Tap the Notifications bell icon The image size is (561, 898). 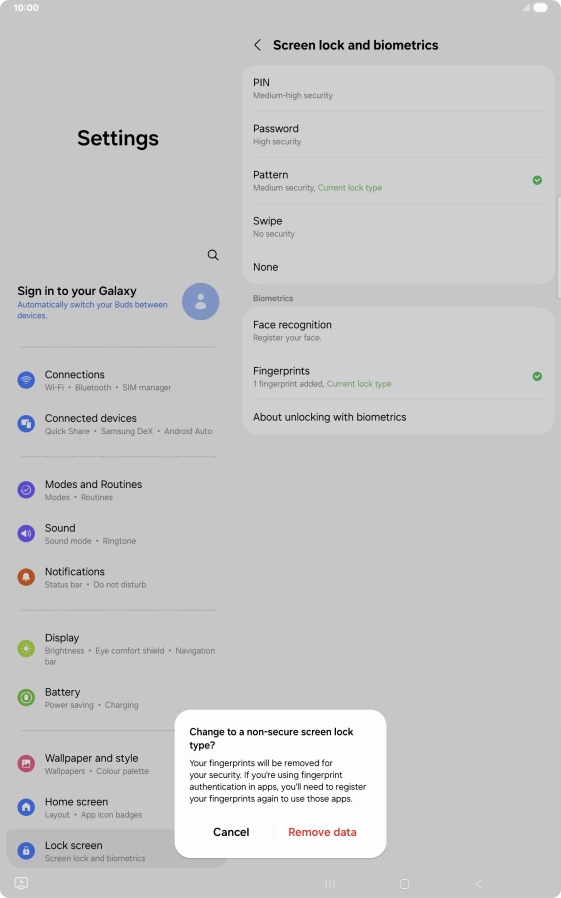pyautogui.click(x=26, y=577)
